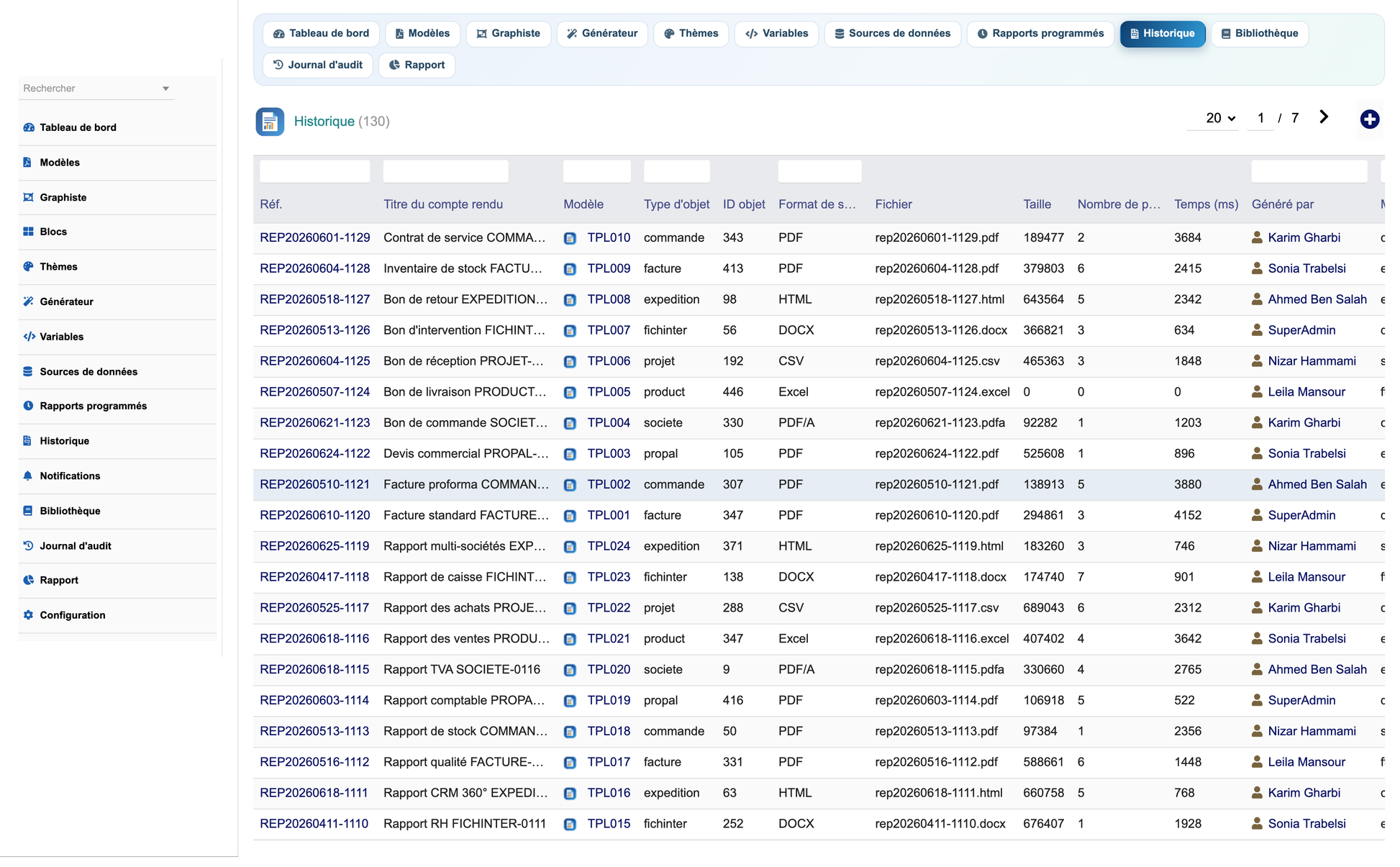Click model icon beside TPL015
Image resolution: width=1400 pixels, height=867 pixels.
pyautogui.click(x=570, y=825)
